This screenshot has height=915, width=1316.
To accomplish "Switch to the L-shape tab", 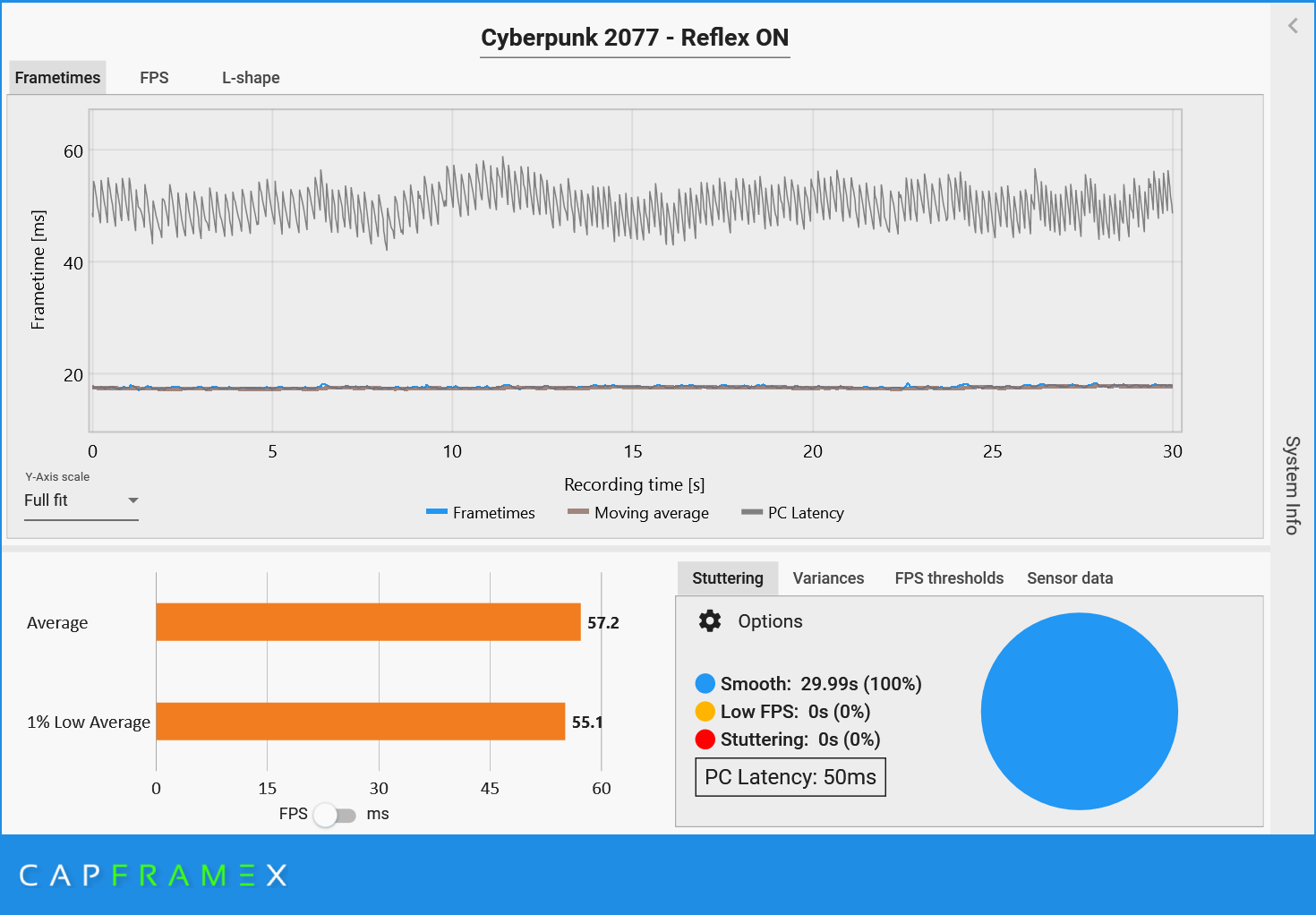I will pyautogui.click(x=251, y=78).
